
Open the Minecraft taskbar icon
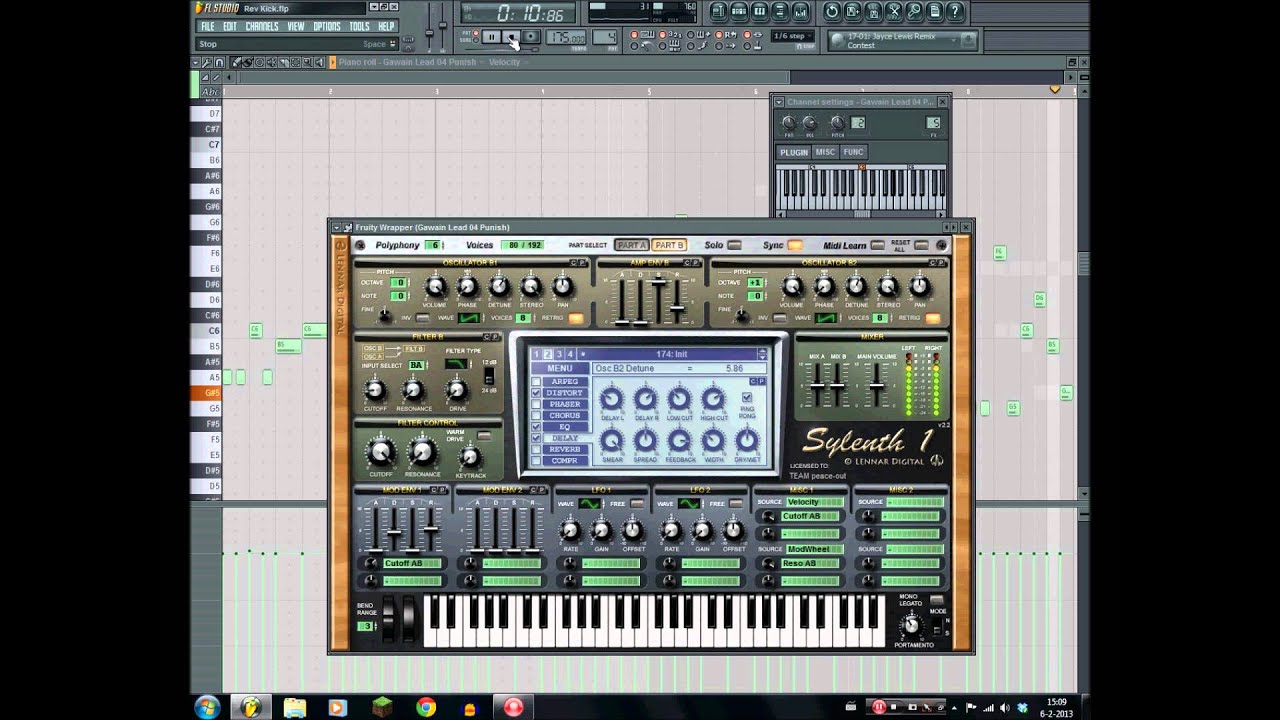[x=382, y=707]
